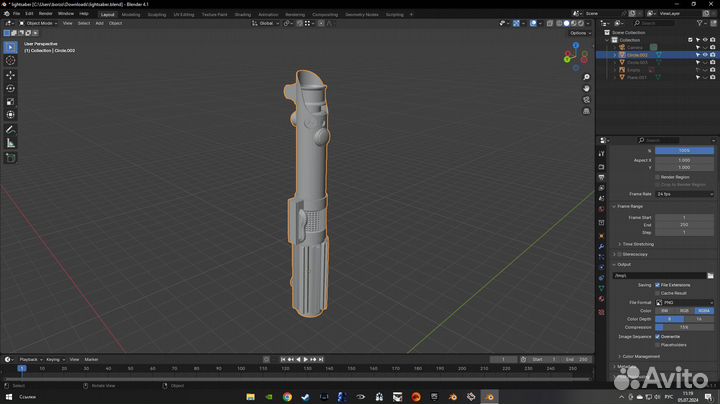The width and height of the screenshot is (720, 404).
Task: Open the Texture properties tab
Action: [602, 312]
